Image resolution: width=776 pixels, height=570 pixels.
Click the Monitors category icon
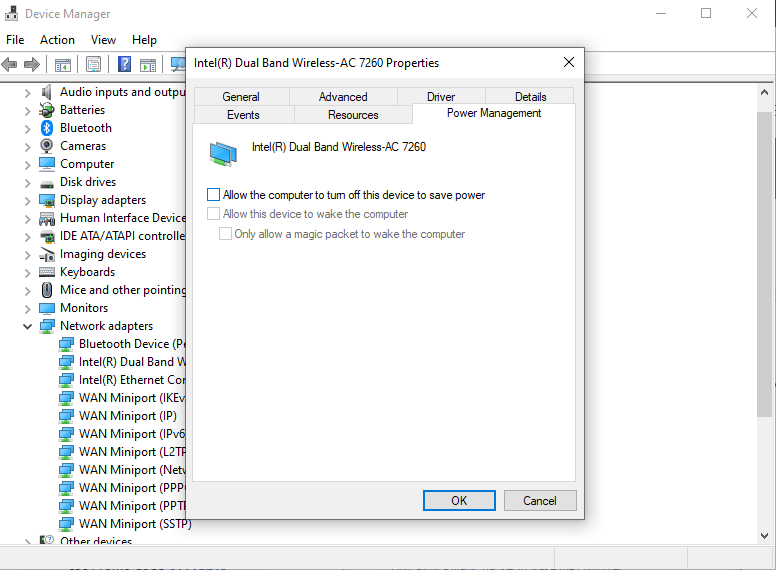47,308
